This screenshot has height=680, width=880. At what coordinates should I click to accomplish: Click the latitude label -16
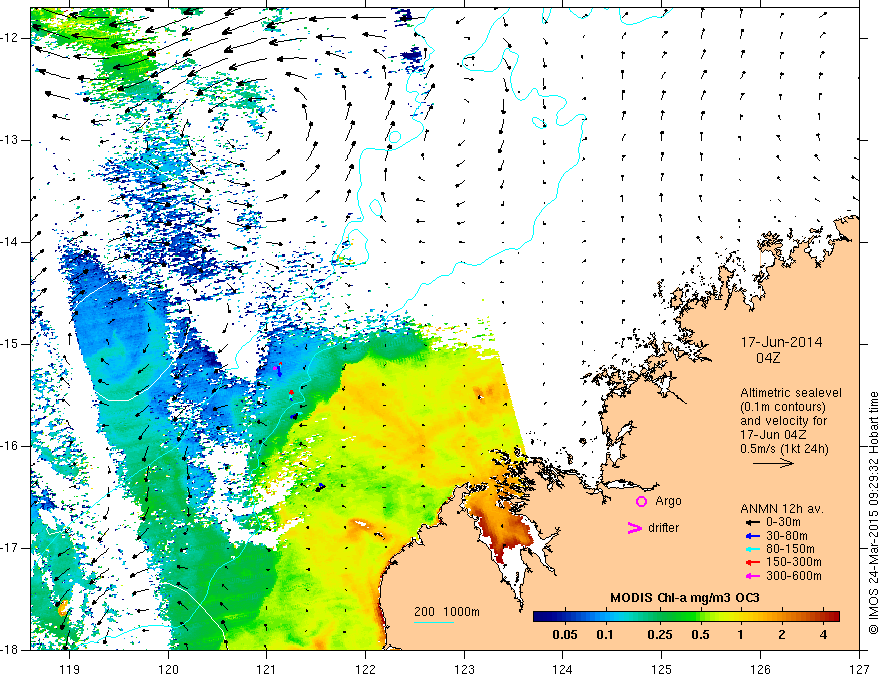10,446
